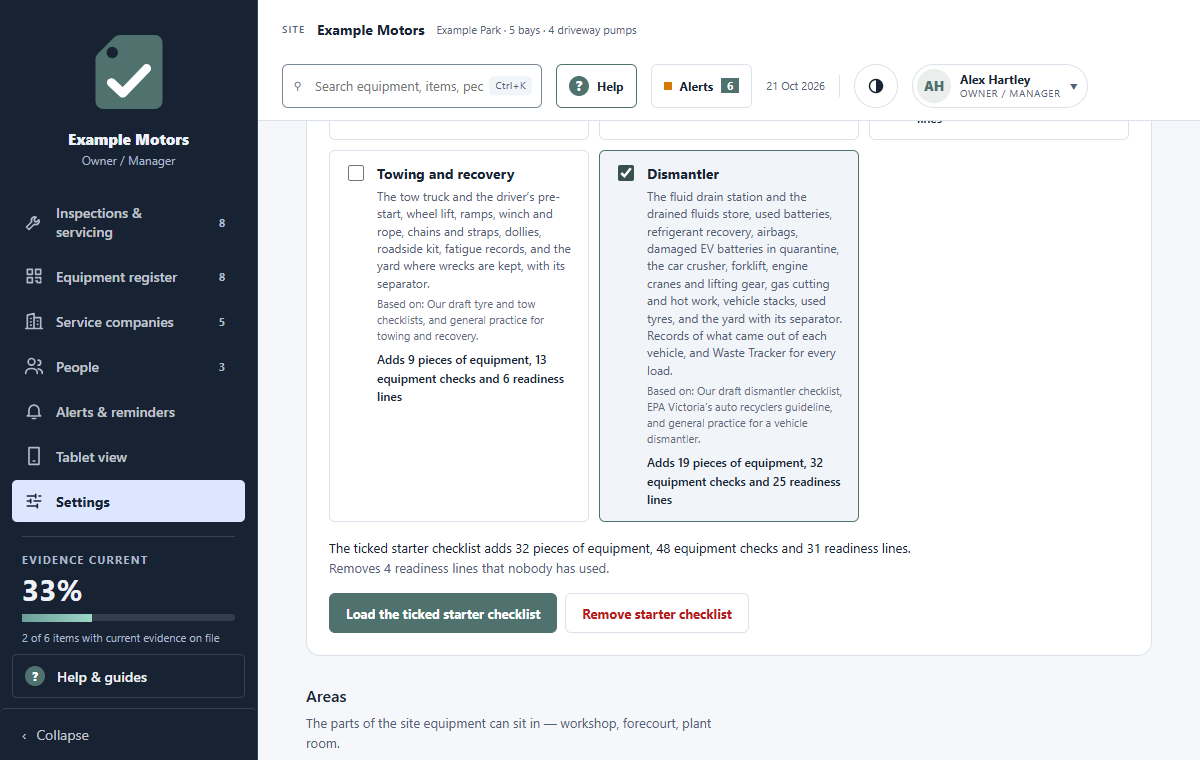Screen dimensions: 1200x760
Task: Click the Example Motors site name in header
Action: pyautogui.click(x=371, y=30)
